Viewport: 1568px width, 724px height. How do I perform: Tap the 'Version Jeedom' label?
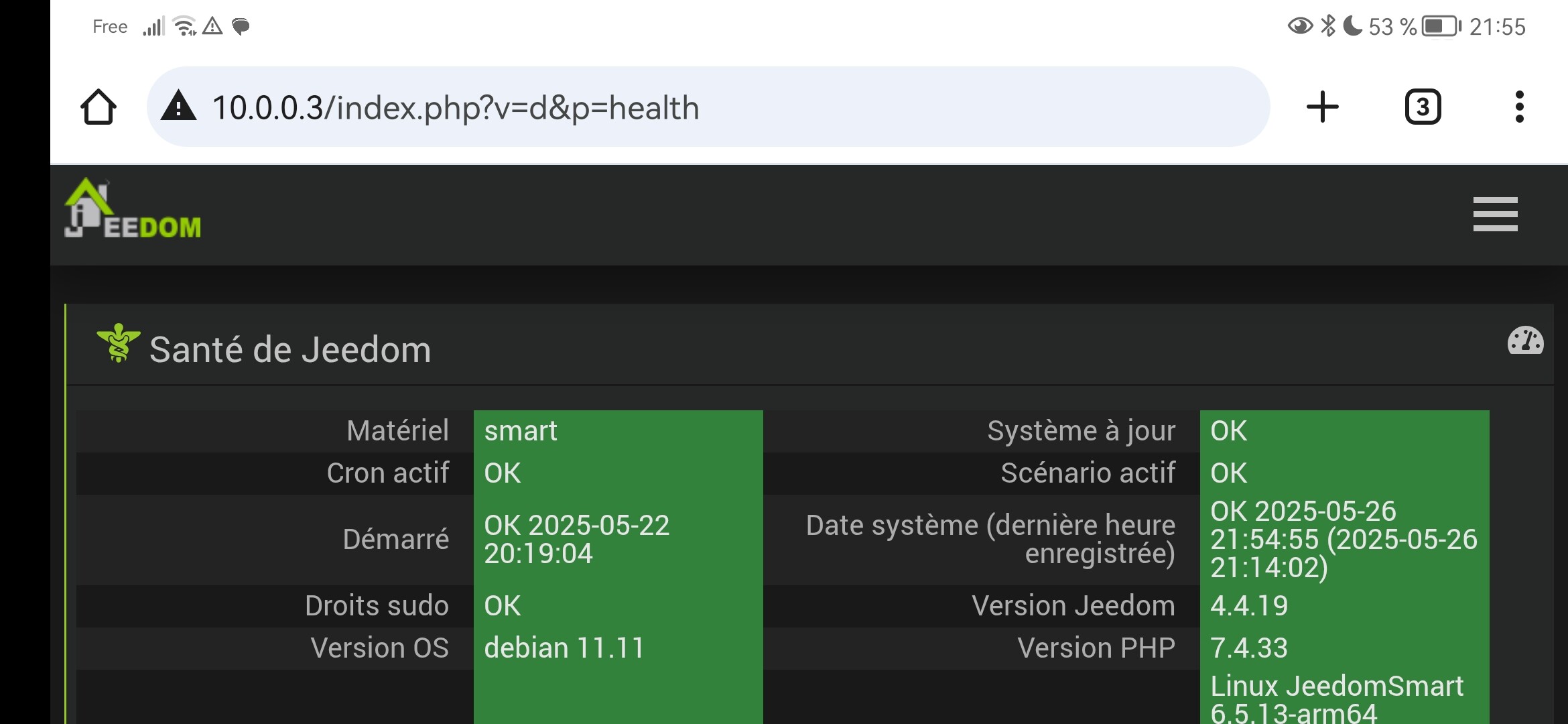tap(1073, 605)
